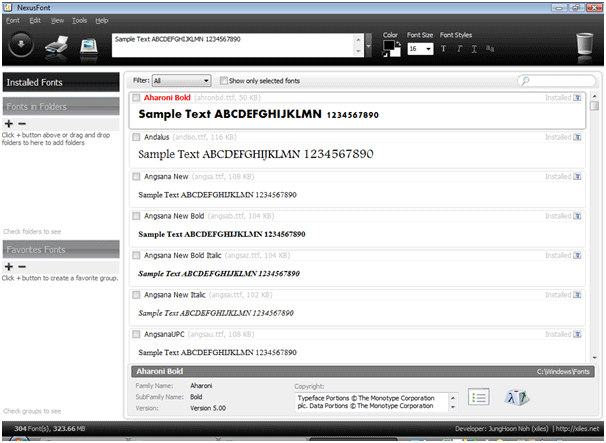Open the Filter dropdown set to All
Image resolution: width=606 pixels, height=443 pixels.
181,80
